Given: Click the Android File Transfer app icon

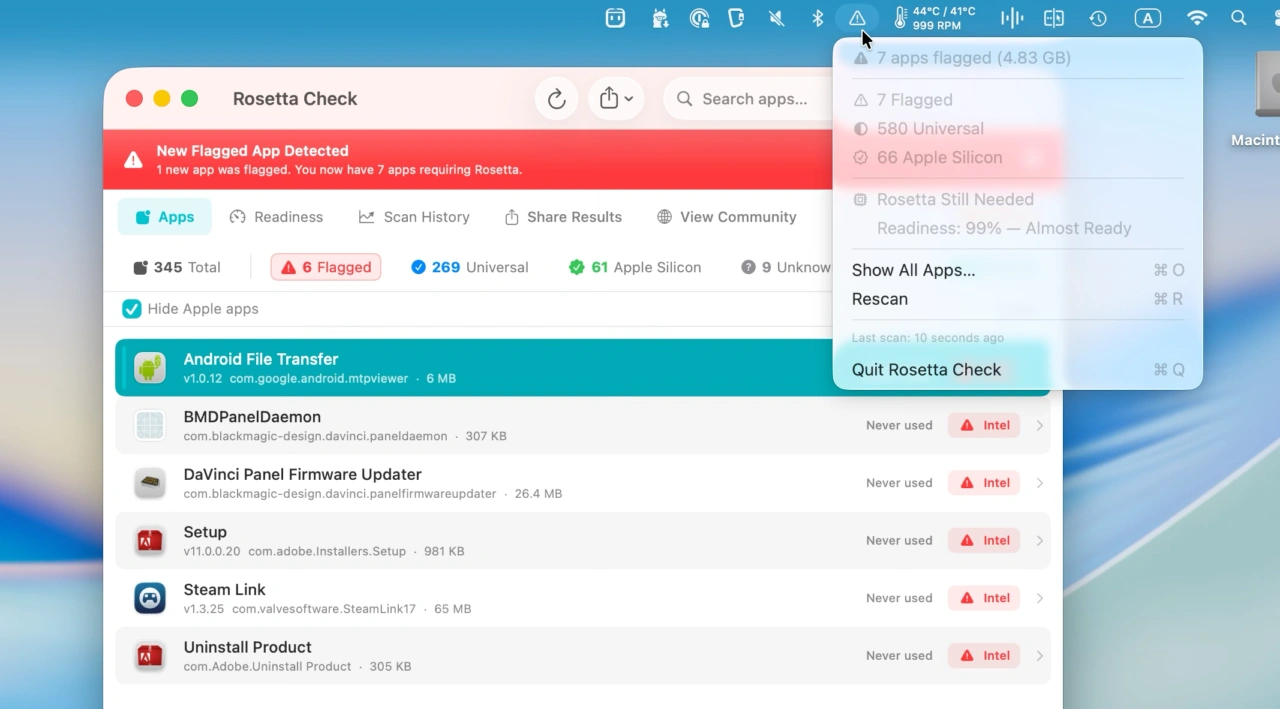Looking at the screenshot, I should [x=150, y=368].
